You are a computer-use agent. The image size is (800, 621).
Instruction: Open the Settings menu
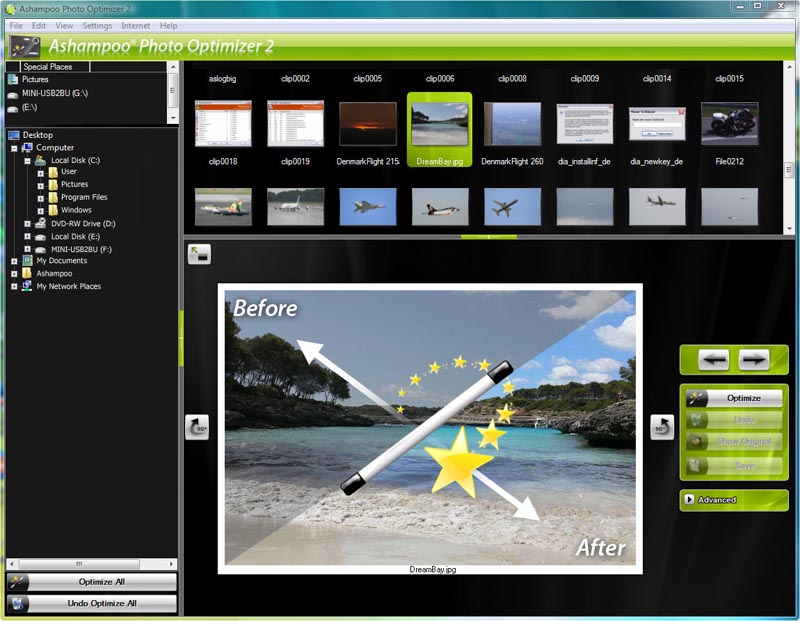(97, 25)
